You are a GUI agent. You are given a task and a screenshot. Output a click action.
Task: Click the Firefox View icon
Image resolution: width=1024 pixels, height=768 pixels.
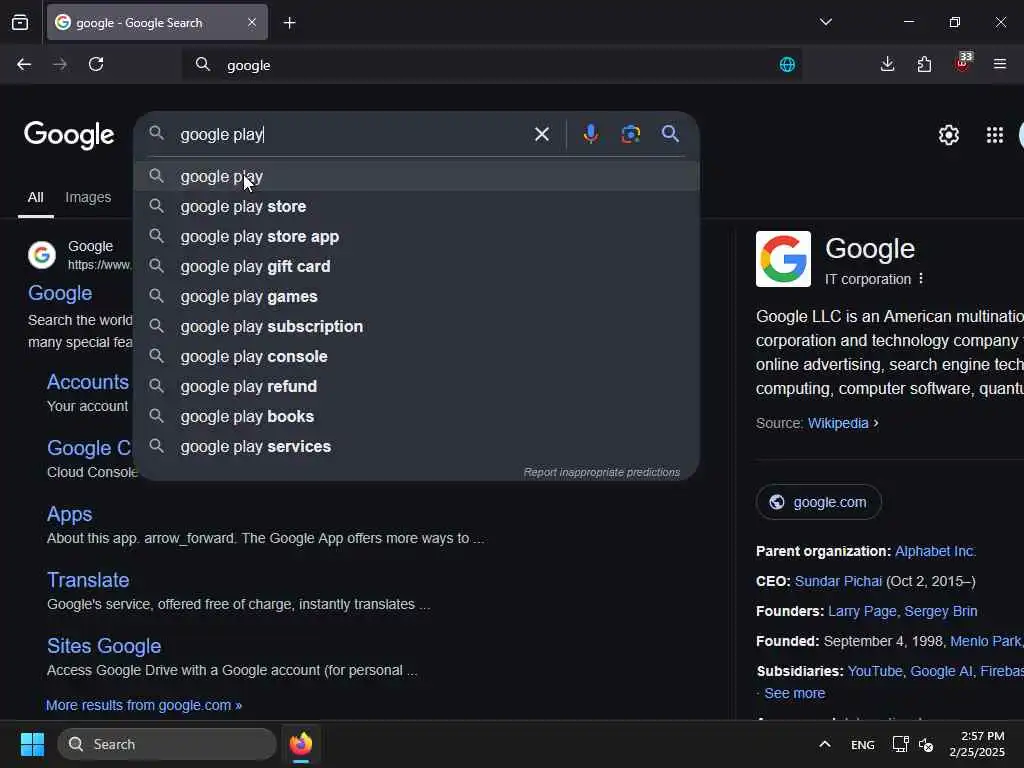click(x=20, y=22)
